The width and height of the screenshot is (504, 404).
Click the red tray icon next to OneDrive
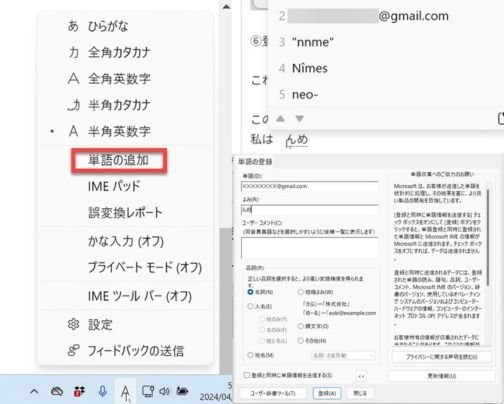pyautogui.click(x=79, y=391)
